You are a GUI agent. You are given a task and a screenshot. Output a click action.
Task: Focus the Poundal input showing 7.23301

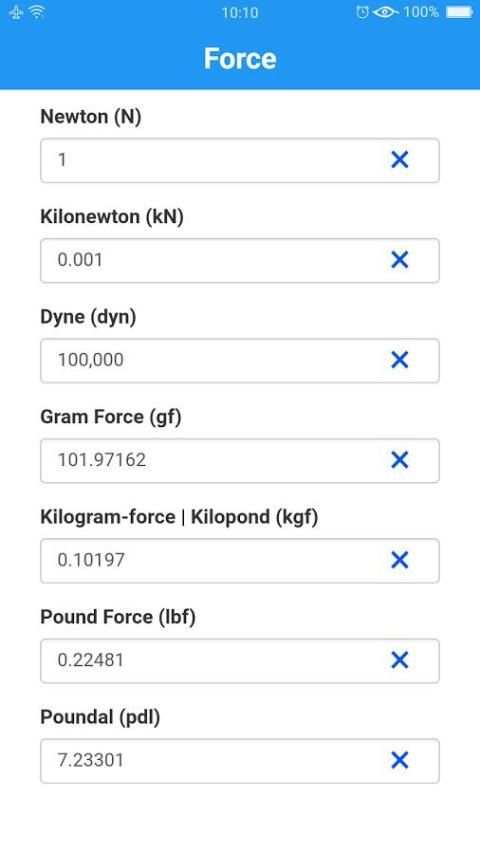point(240,761)
